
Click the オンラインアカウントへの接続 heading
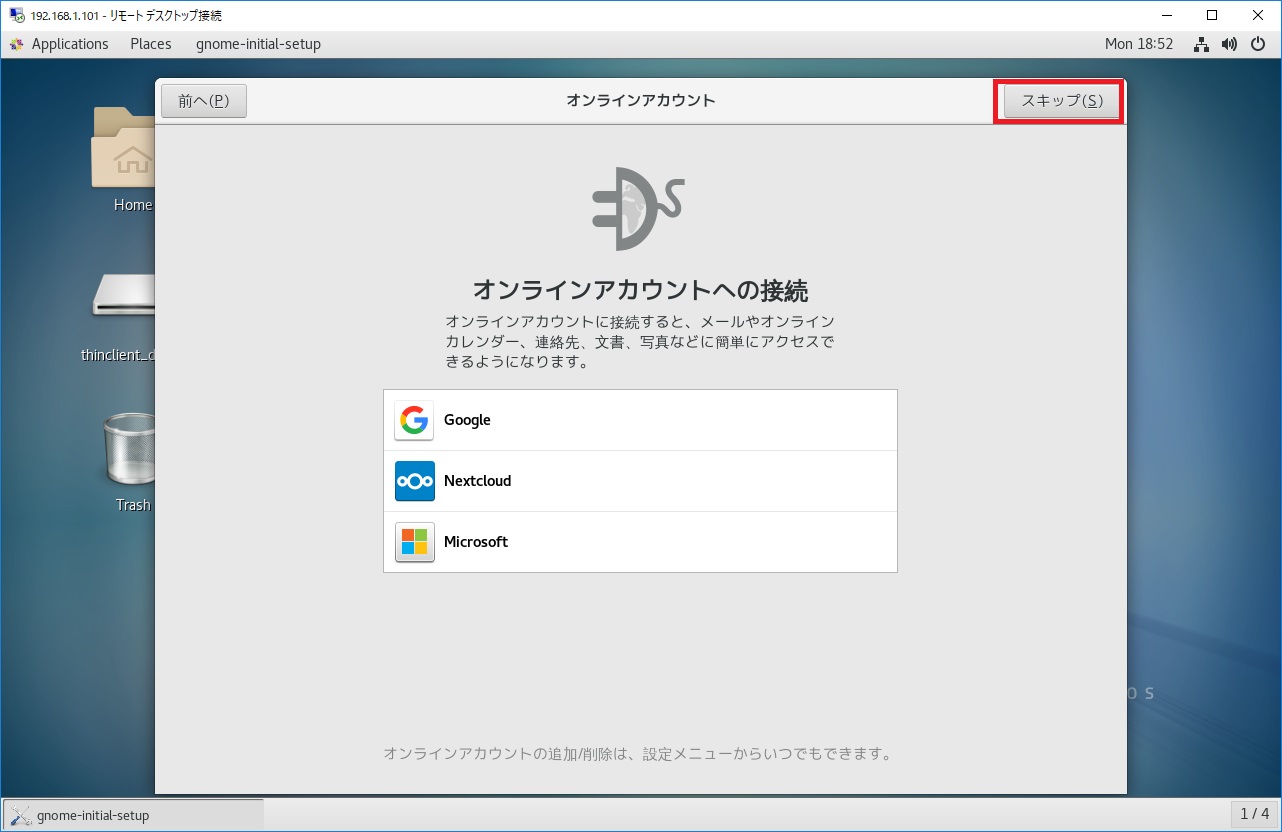click(x=640, y=290)
